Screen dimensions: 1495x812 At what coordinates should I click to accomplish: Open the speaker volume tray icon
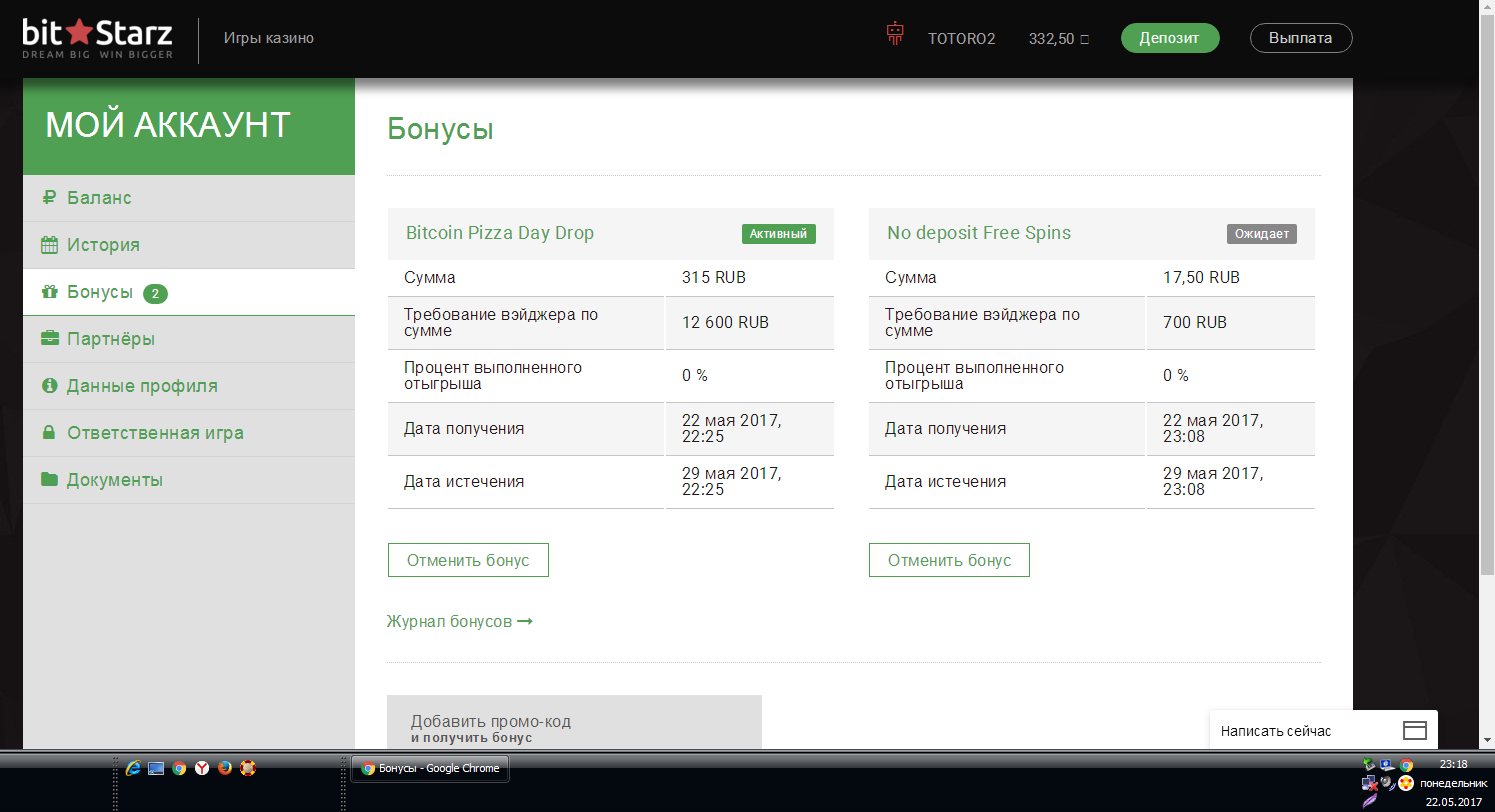[1387, 782]
